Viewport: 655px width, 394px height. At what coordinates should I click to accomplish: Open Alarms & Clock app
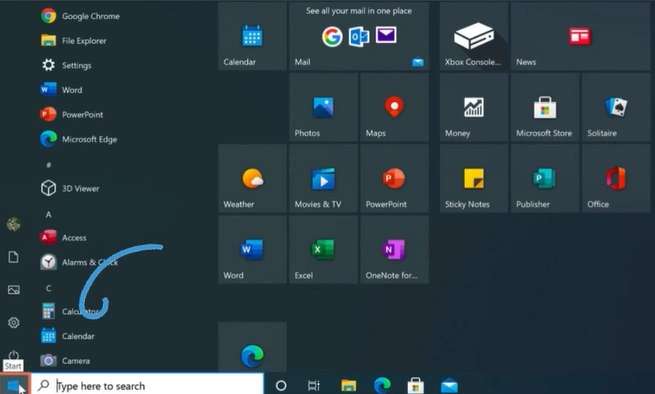pyautogui.click(x=79, y=262)
